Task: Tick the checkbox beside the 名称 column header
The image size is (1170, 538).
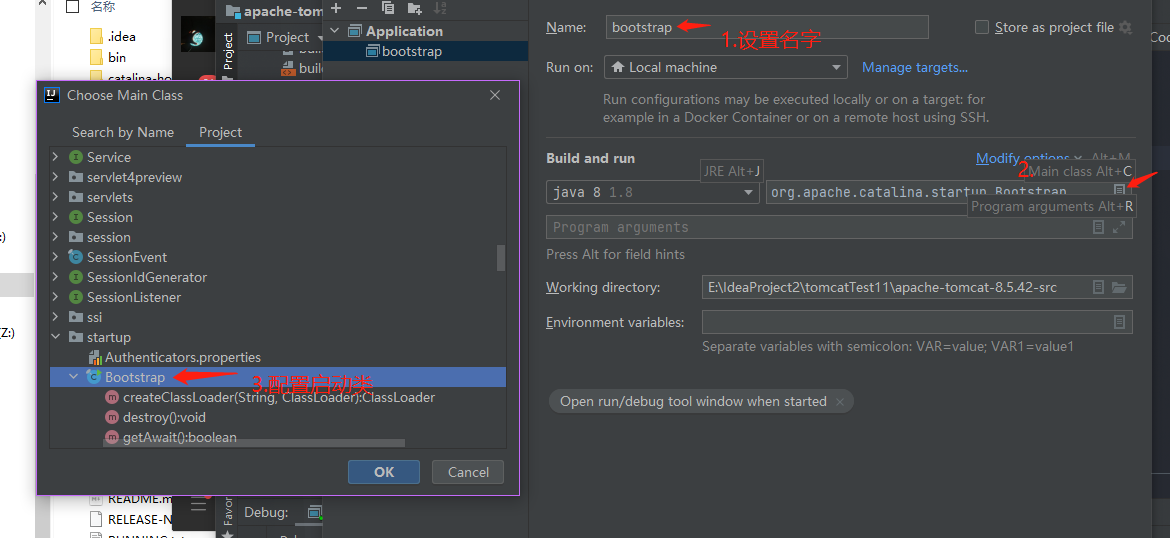Action: [x=72, y=7]
